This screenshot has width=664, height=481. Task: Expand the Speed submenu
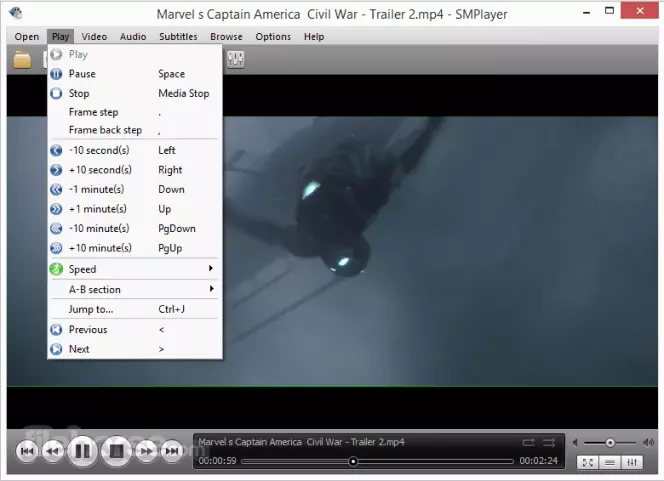(135, 269)
